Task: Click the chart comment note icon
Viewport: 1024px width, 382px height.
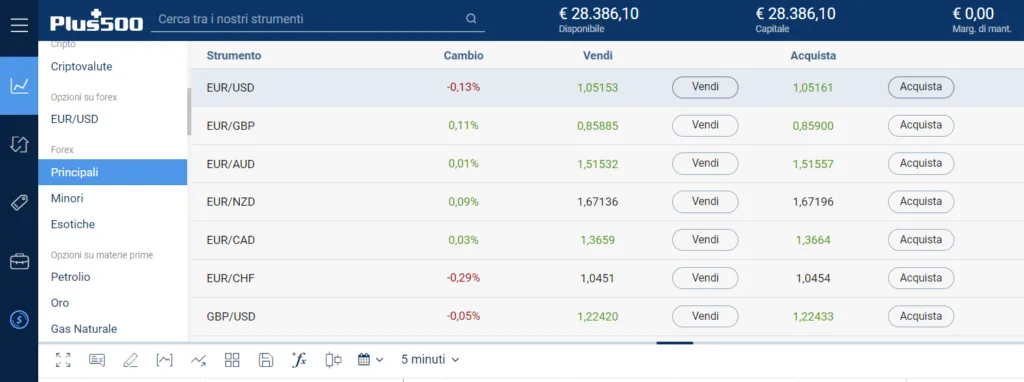Action: coord(97,359)
